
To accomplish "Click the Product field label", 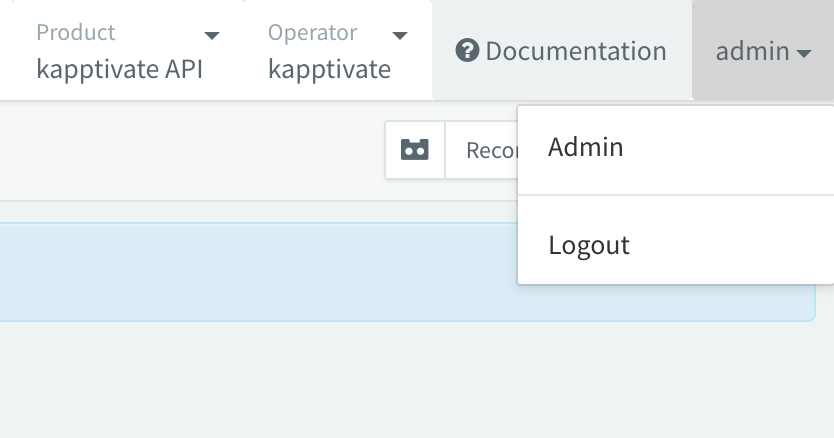I will (76, 32).
